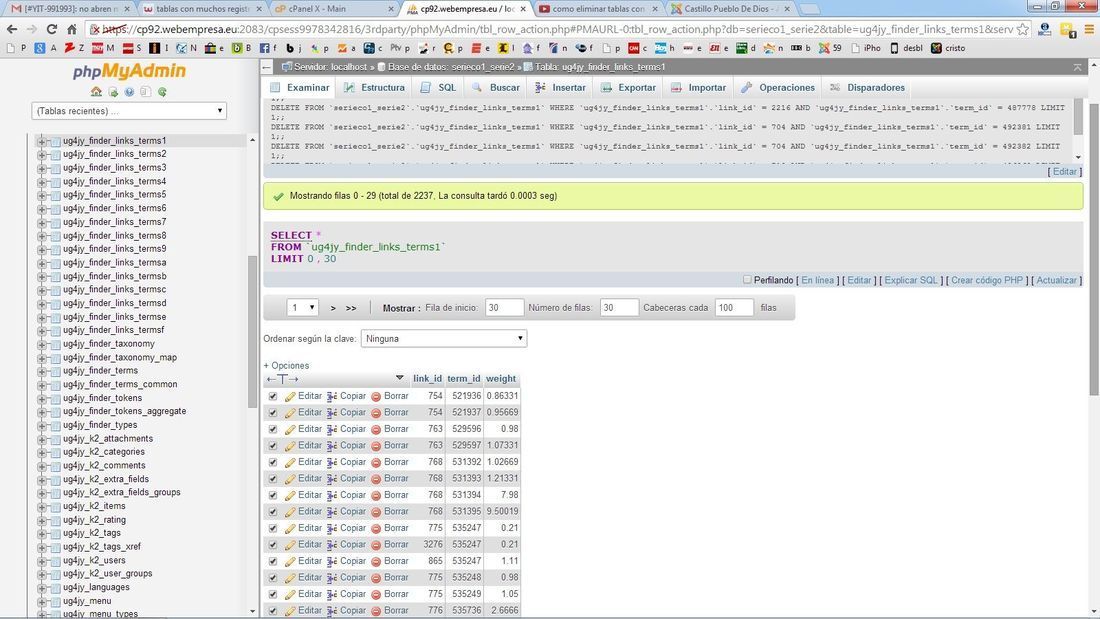The image size is (1100, 619).
Task: Open the 'desbl' bookmark
Action: (x=906, y=48)
